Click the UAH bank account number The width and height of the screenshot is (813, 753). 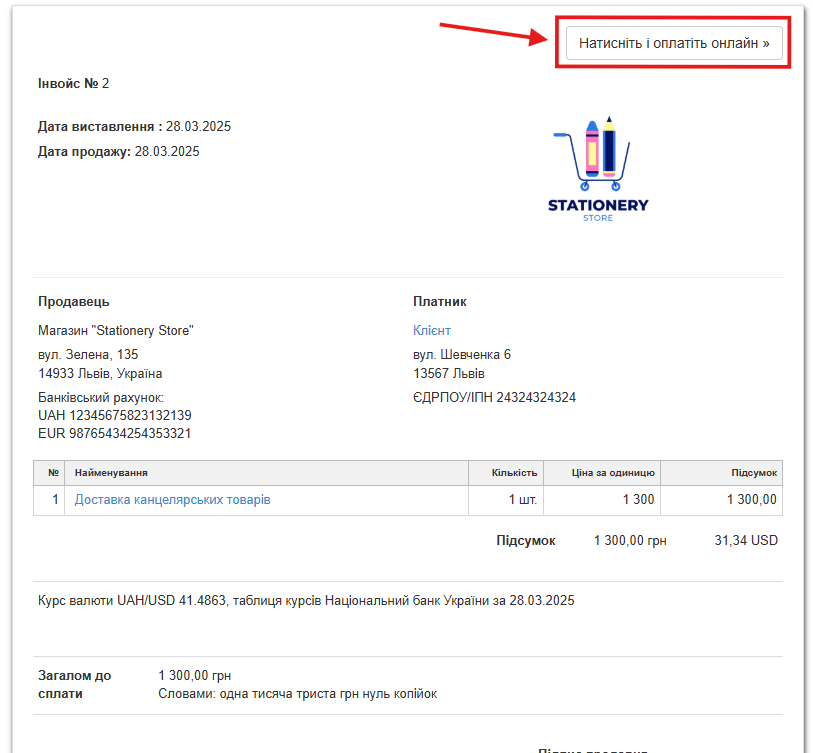click(114, 415)
